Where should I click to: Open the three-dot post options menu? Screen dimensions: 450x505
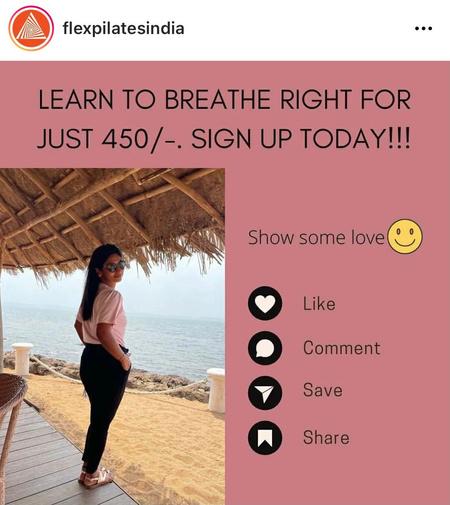coord(423,29)
